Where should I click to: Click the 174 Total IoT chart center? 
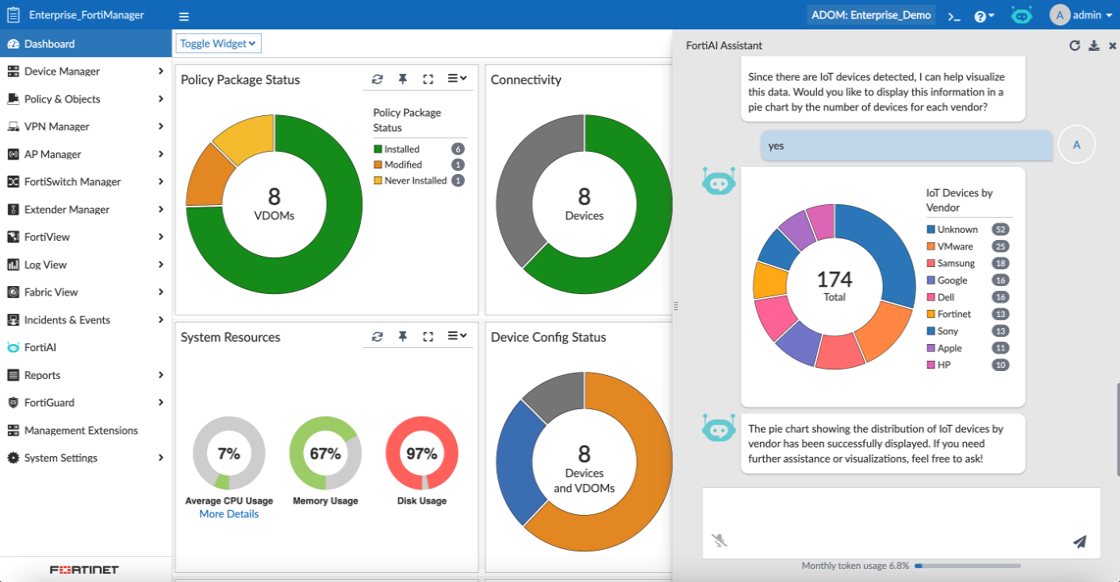[834, 286]
